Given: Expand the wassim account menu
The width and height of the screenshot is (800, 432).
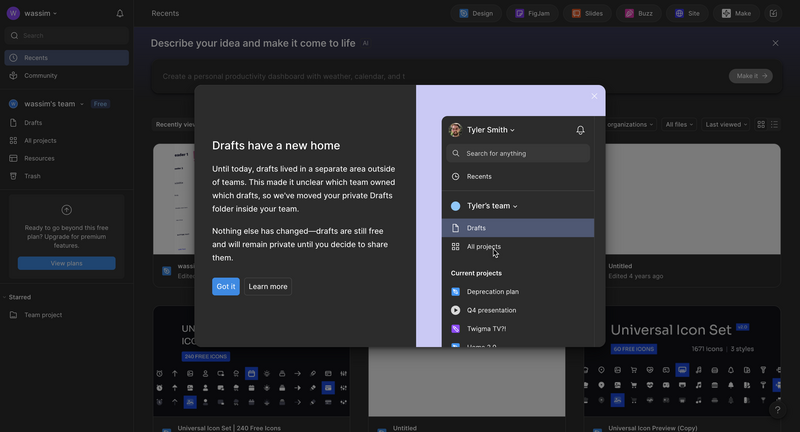Looking at the screenshot, I should (40, 13).
